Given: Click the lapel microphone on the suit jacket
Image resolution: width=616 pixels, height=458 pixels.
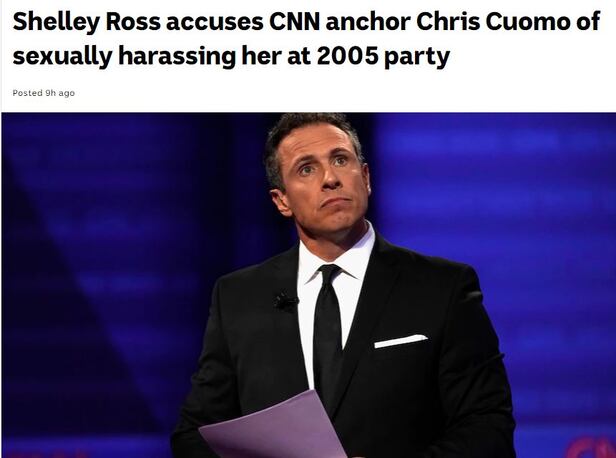Looking at the screenshot, I should (x=286, y=302).
